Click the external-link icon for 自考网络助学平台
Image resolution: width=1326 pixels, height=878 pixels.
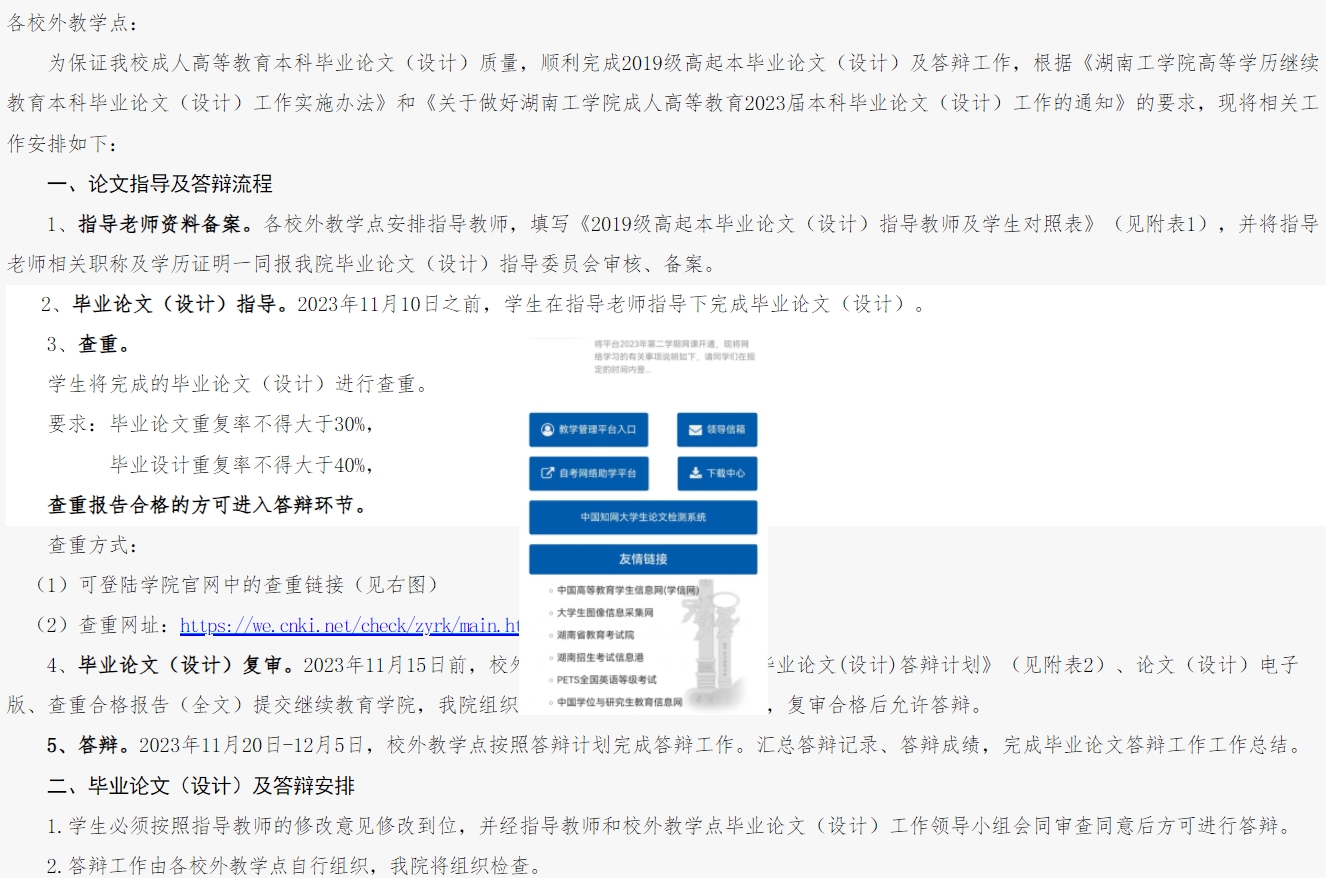(x=547, y=473)
